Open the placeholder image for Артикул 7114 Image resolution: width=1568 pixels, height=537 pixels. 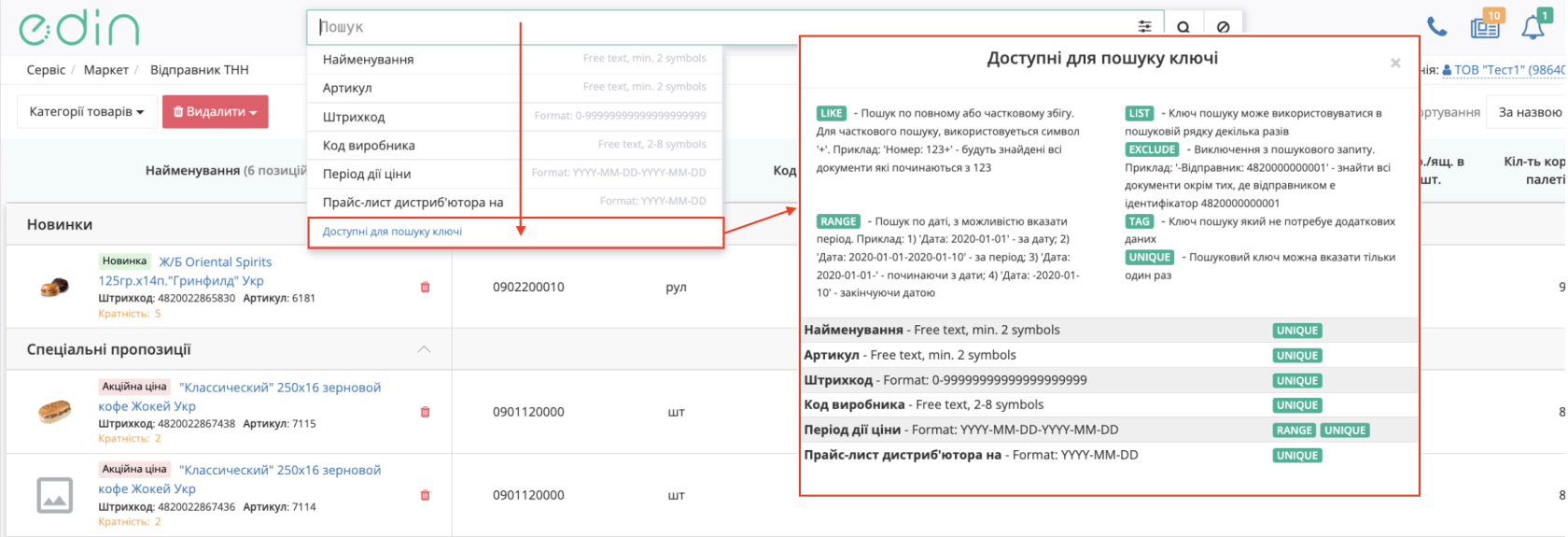[x=54, y=495]
